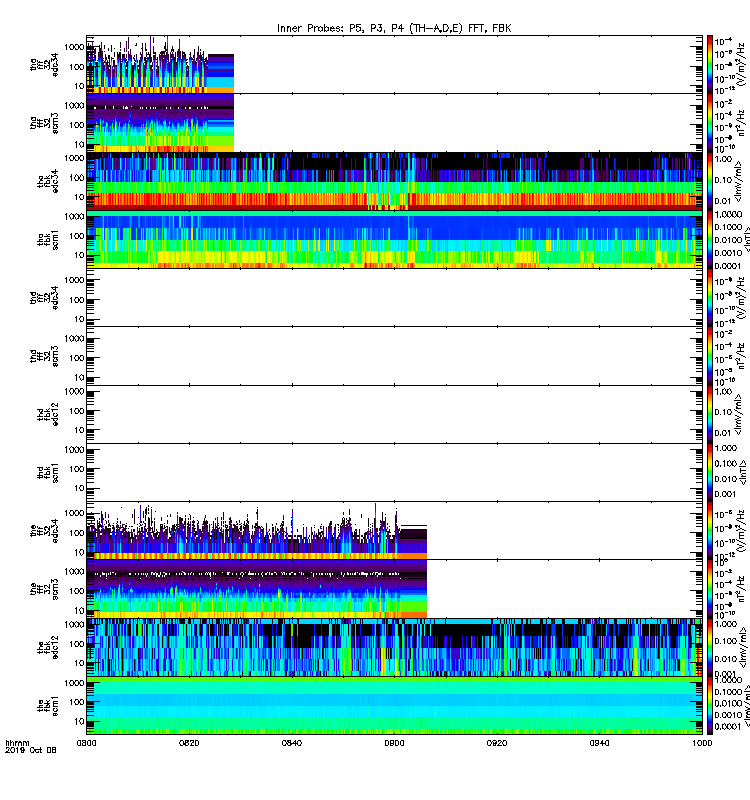
Task: Click the 'tha fbk edc34' panel label
Action: point(48,181)
